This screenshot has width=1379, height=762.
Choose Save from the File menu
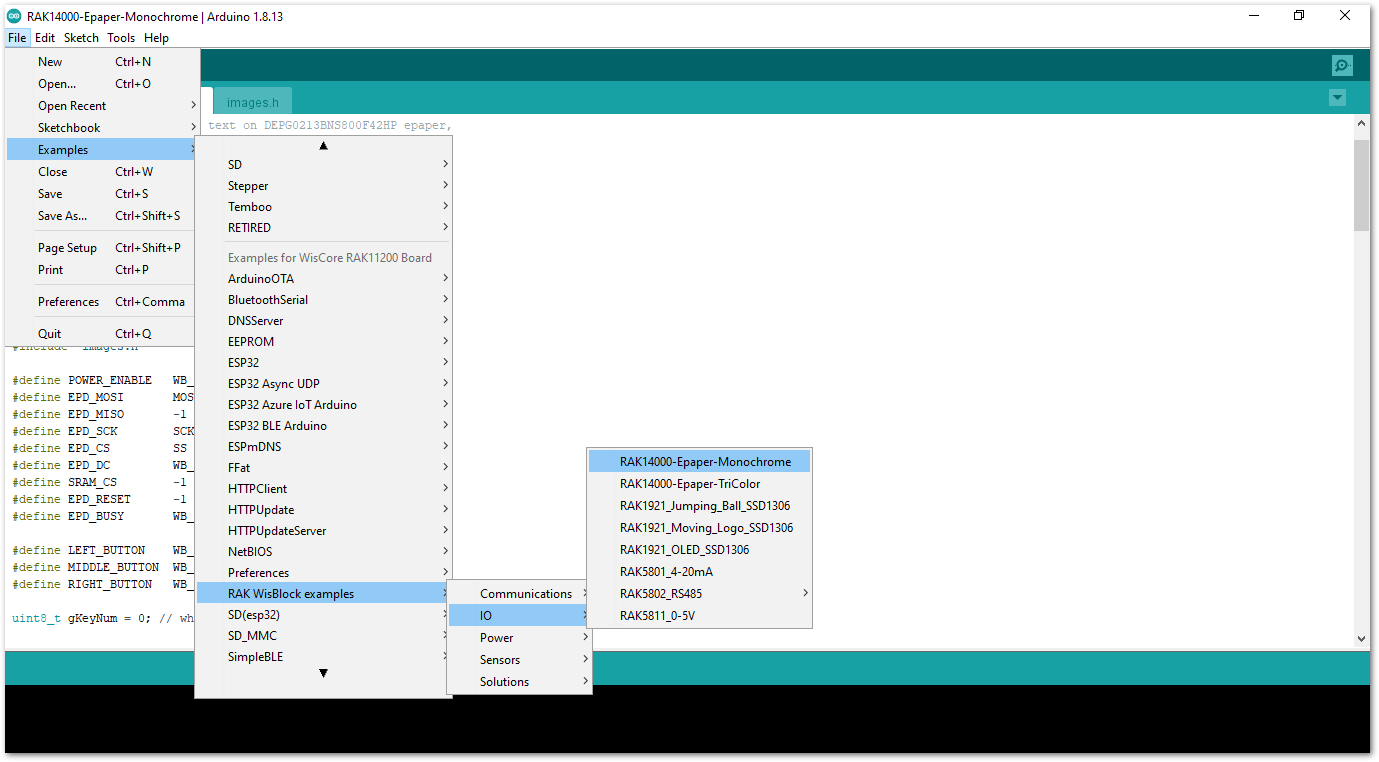coord(102,194)
